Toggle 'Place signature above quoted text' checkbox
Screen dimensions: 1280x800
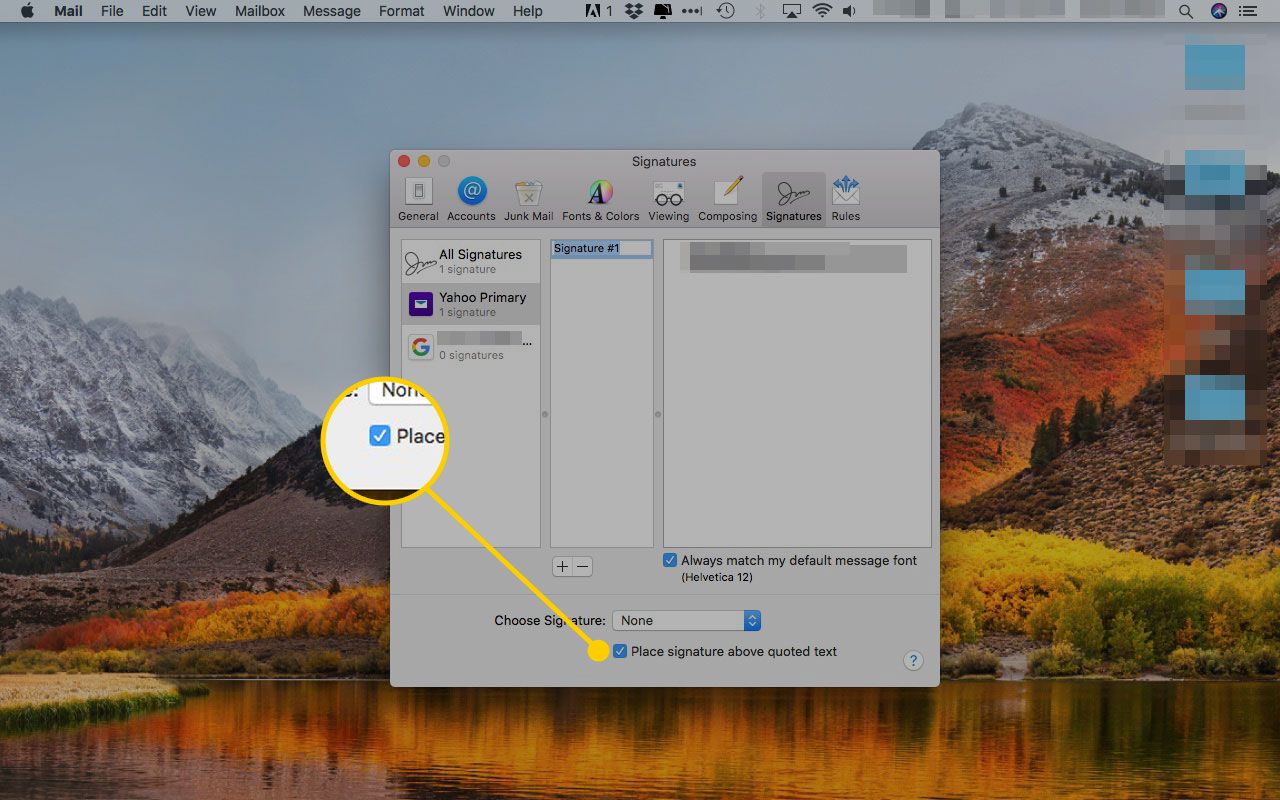tap(621, 651)
